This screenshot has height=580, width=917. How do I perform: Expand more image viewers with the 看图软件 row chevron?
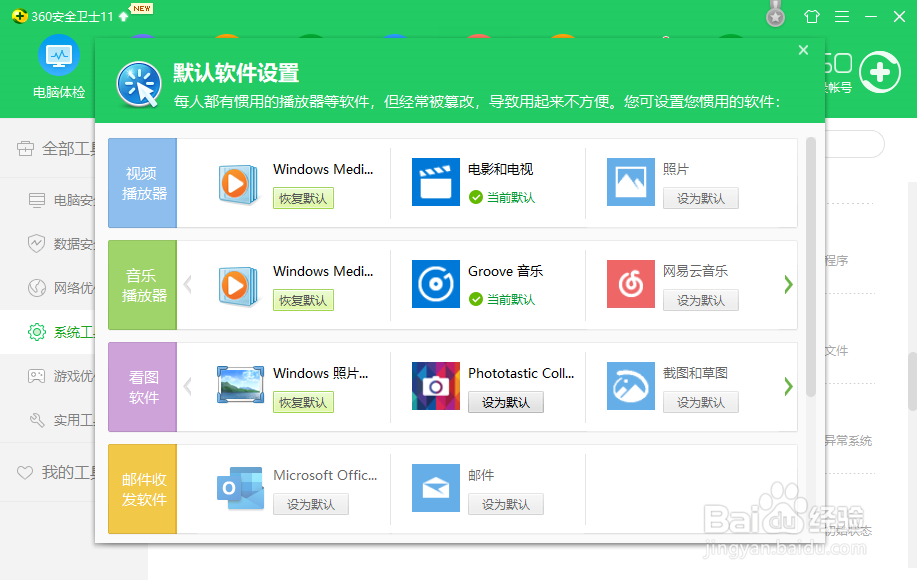coord(787,386)
